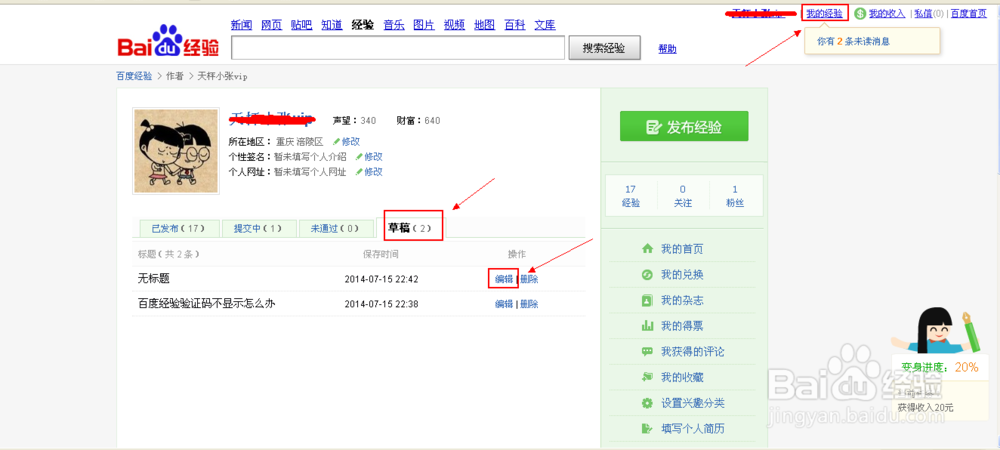Click the resume icon beside 填写个人简历
Image resolution: width=1000 pixels, height=450 pixels.
(647, 428)
